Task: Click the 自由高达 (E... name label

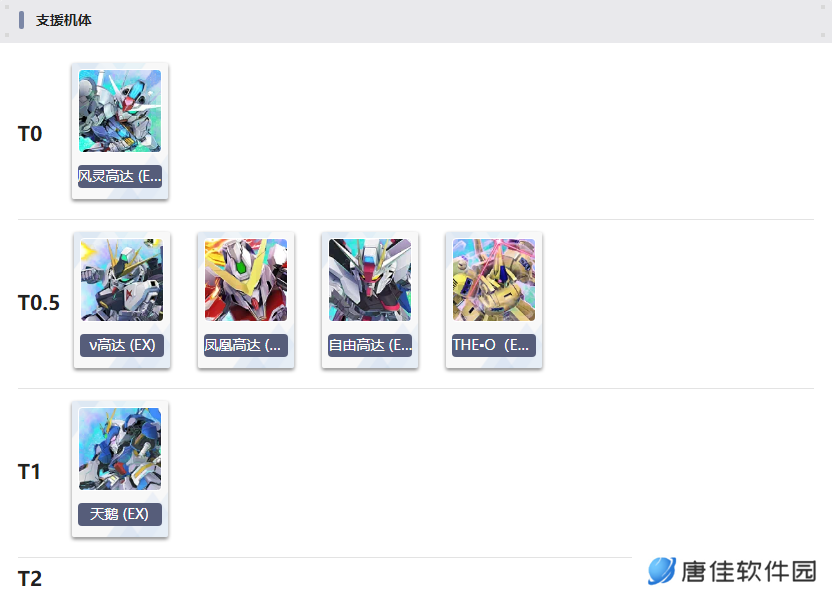Action: (x=370, y=345)
